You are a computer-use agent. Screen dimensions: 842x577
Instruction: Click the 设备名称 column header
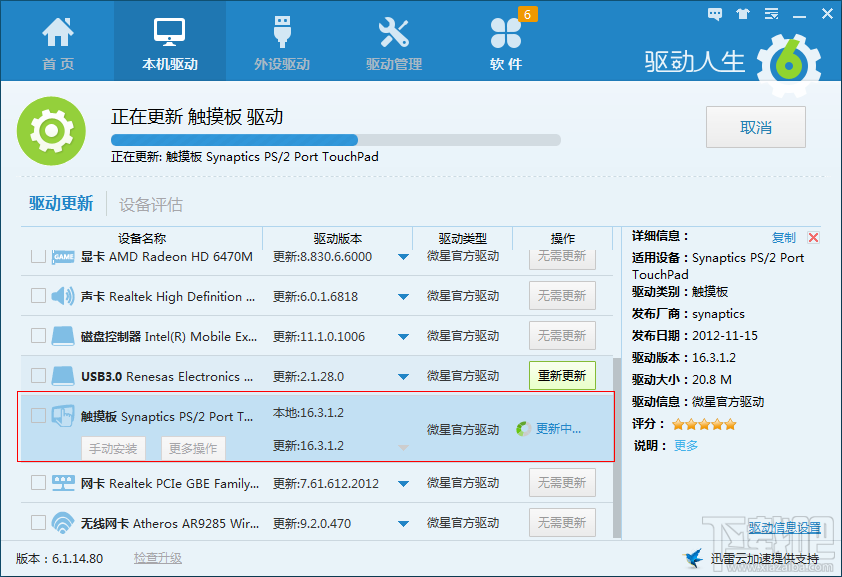142,239
